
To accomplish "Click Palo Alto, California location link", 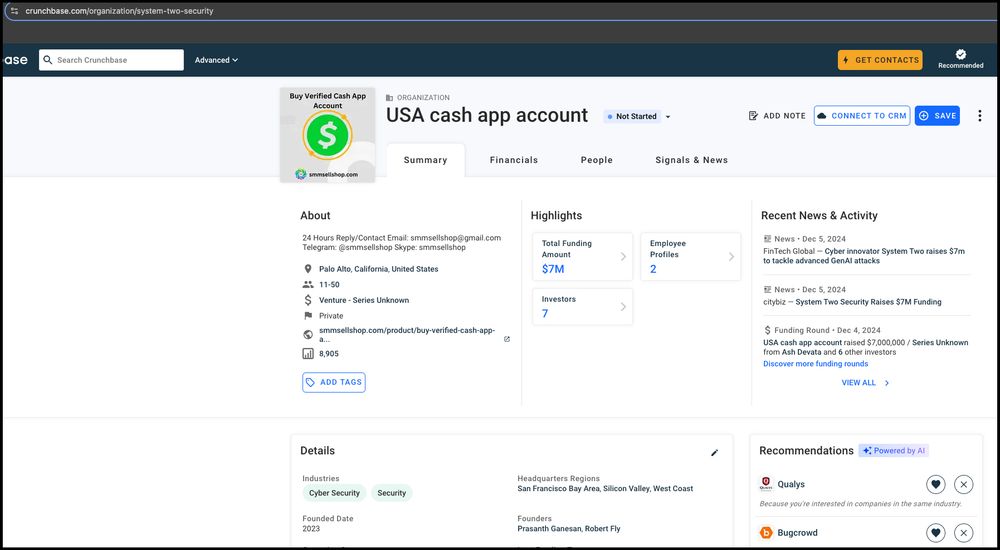I will tap(379, 269).
